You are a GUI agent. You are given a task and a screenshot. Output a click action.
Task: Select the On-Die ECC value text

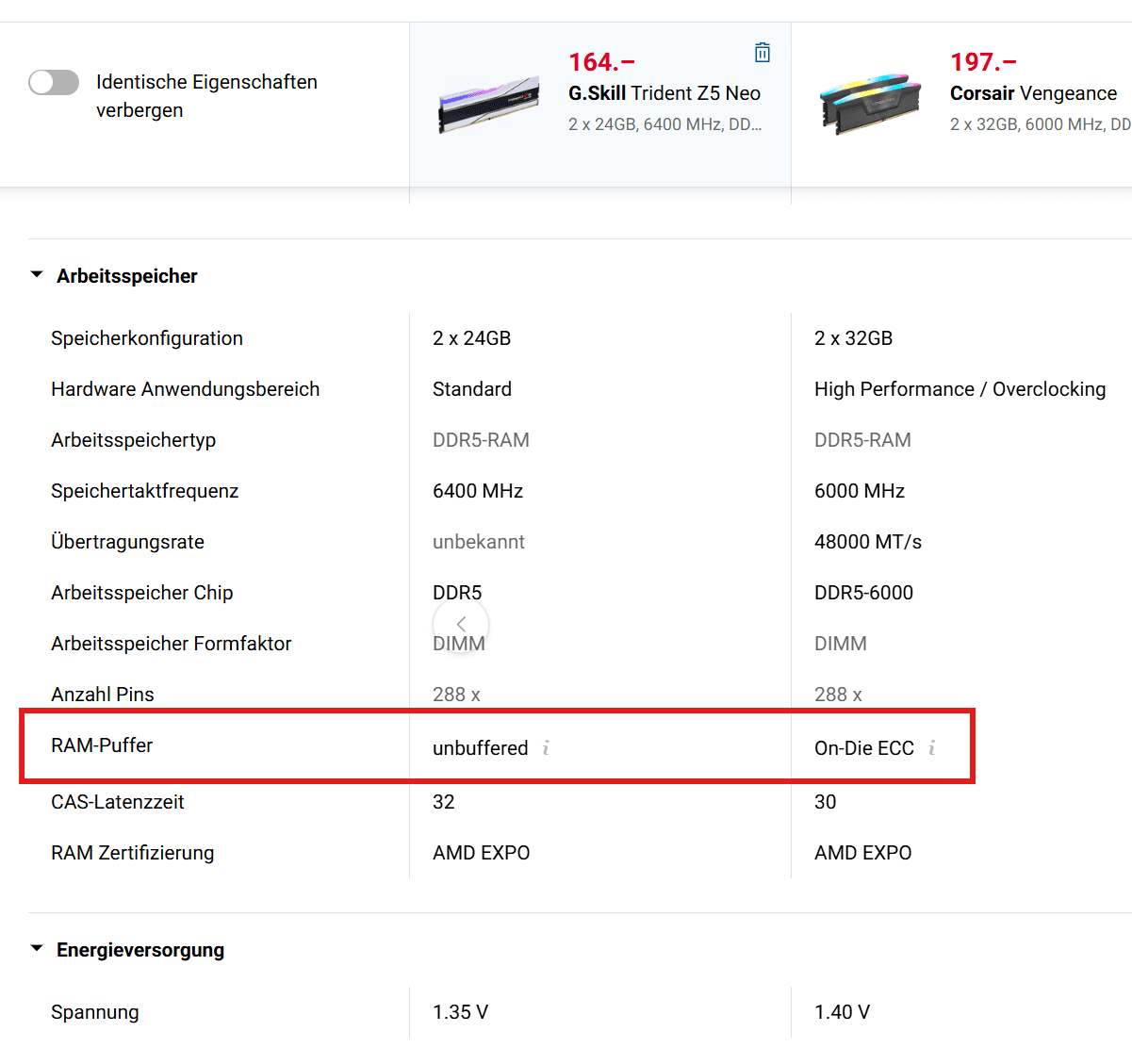pos(864,748)
